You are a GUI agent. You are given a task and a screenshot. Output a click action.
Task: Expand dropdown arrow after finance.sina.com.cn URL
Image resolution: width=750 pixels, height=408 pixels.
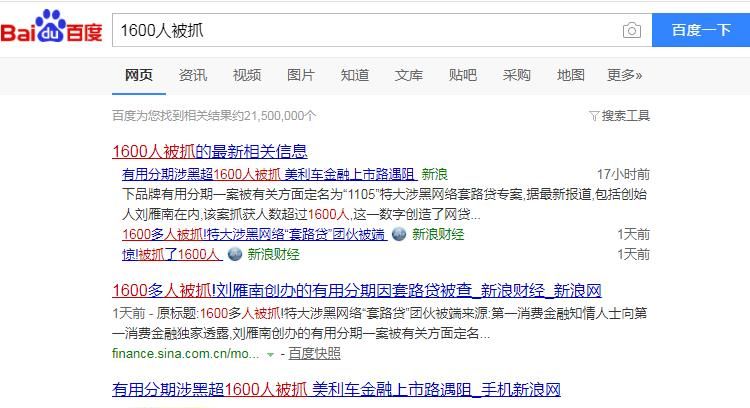[269, 354]
